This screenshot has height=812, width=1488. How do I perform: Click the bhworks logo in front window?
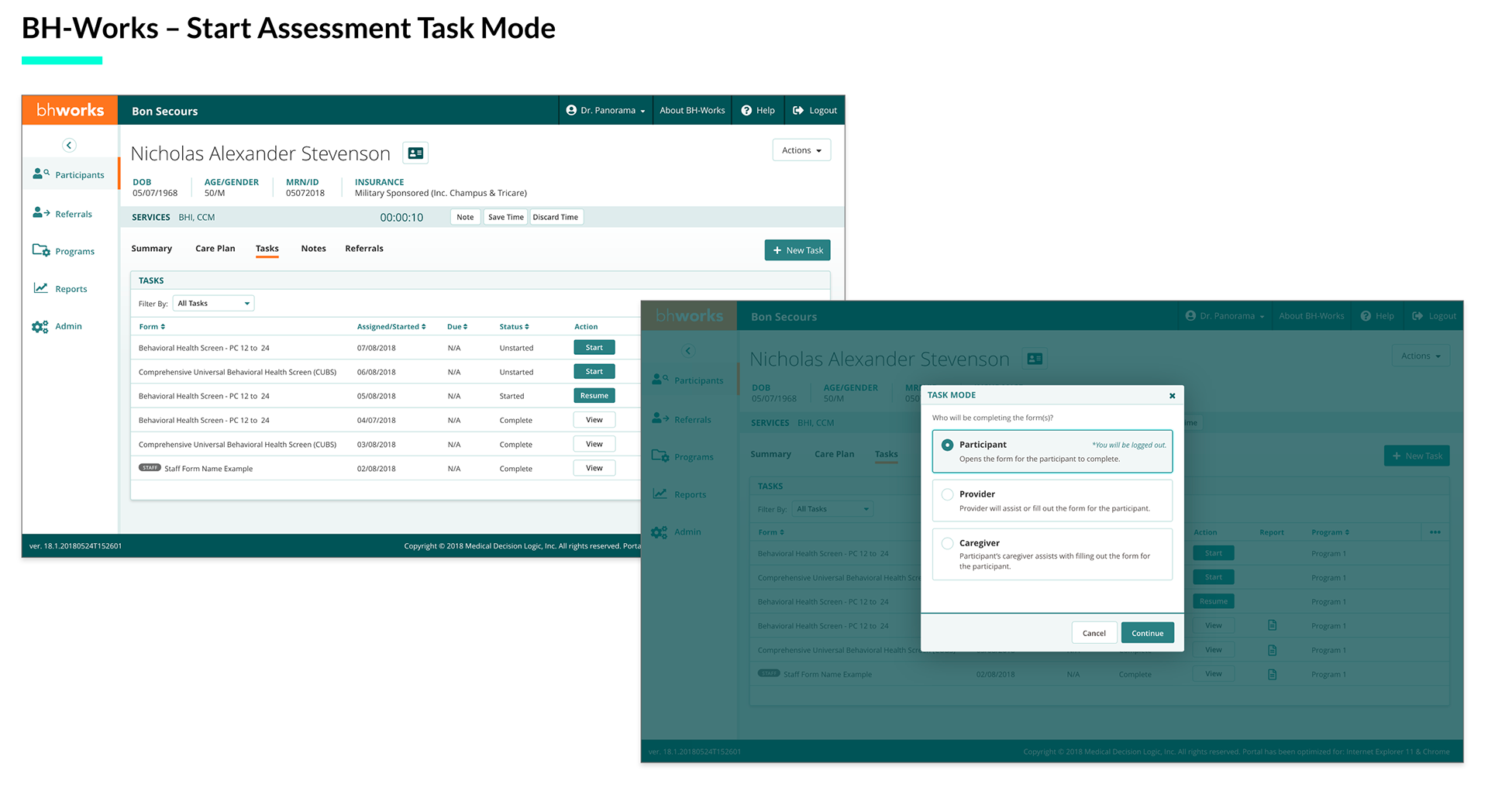[70, 110]
